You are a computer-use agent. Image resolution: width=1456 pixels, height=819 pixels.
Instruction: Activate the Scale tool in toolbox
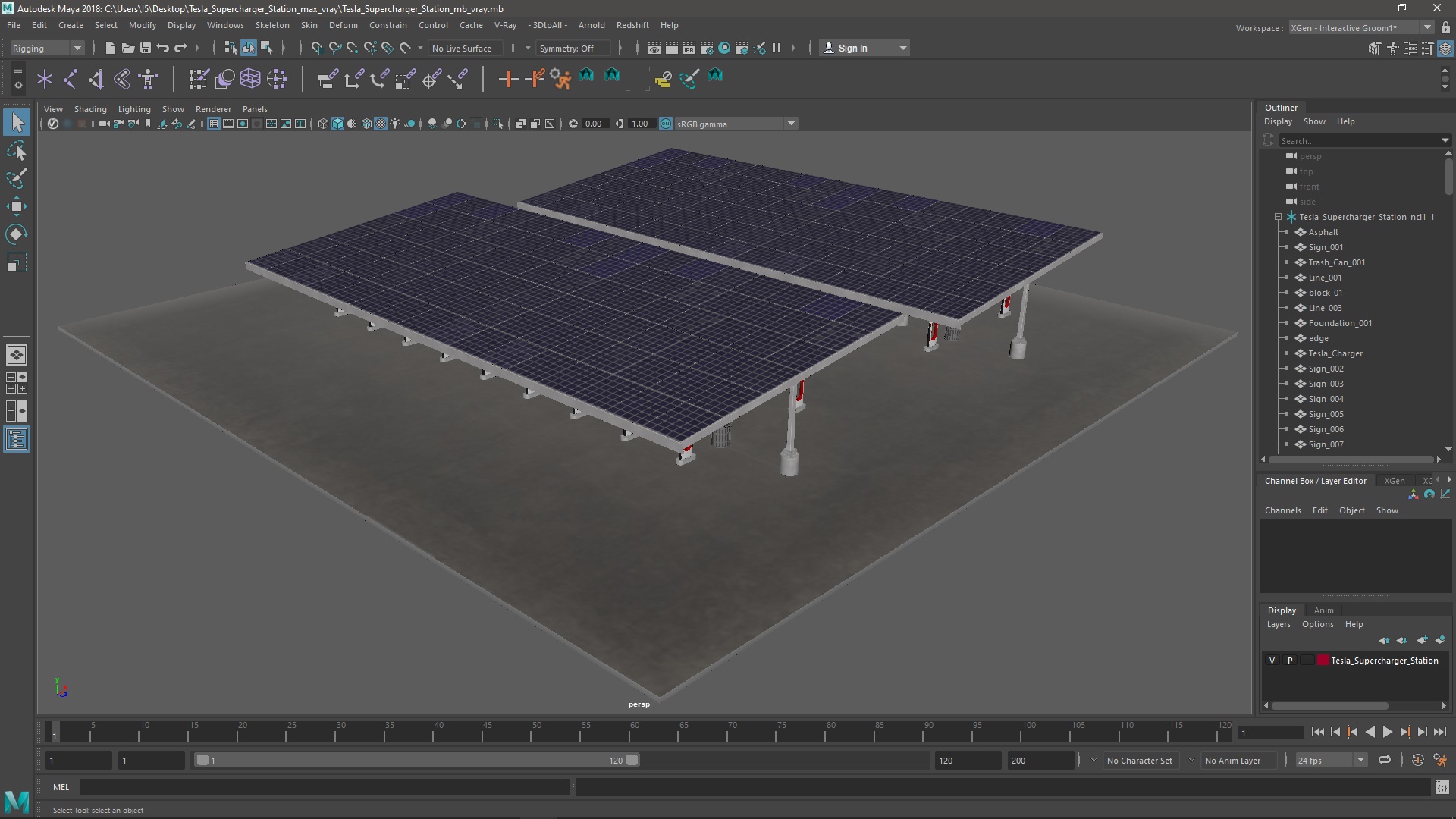(x=17, y=262)
